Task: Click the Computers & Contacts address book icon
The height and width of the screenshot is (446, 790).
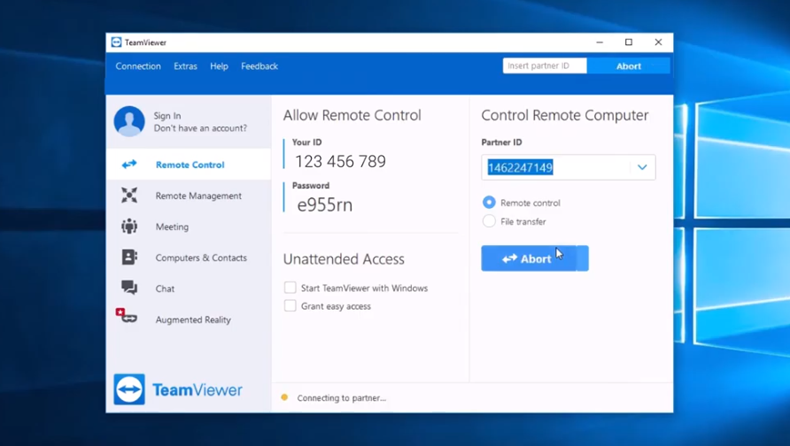Action: pyautogui.click(x=129, y=257)
